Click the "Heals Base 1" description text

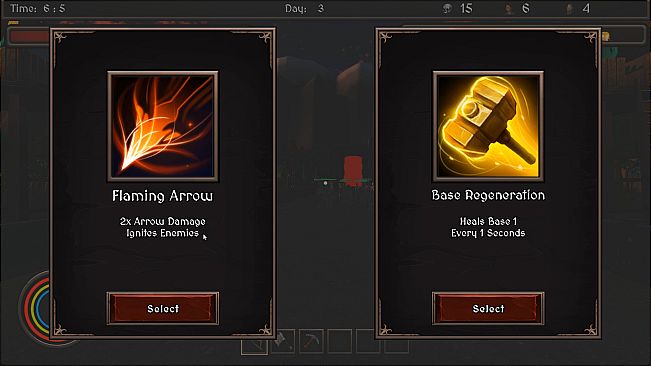[488, 221]
